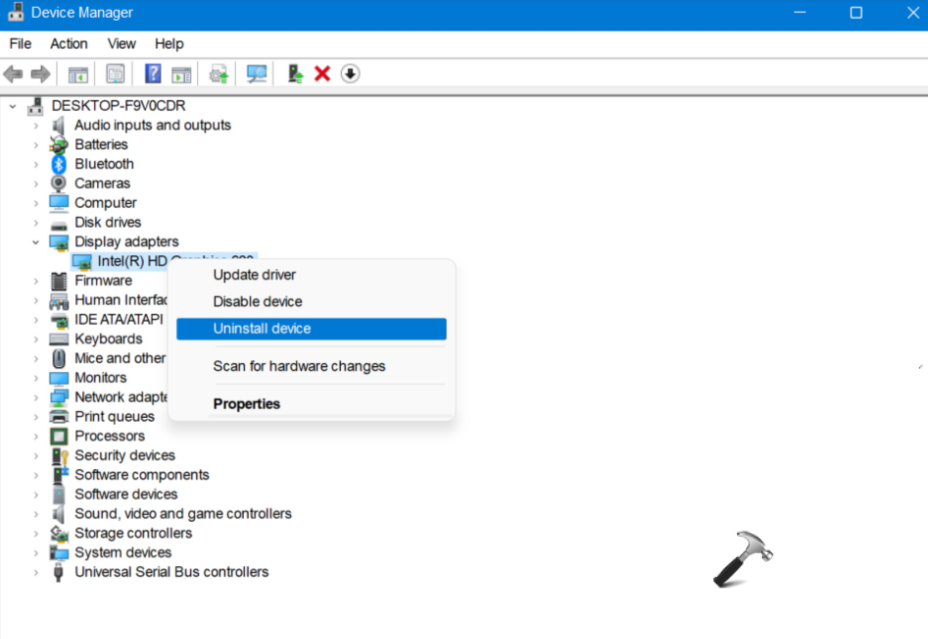Select the Print queues label
The height and width of the screenshot is (639, 928).
[114, 417]
